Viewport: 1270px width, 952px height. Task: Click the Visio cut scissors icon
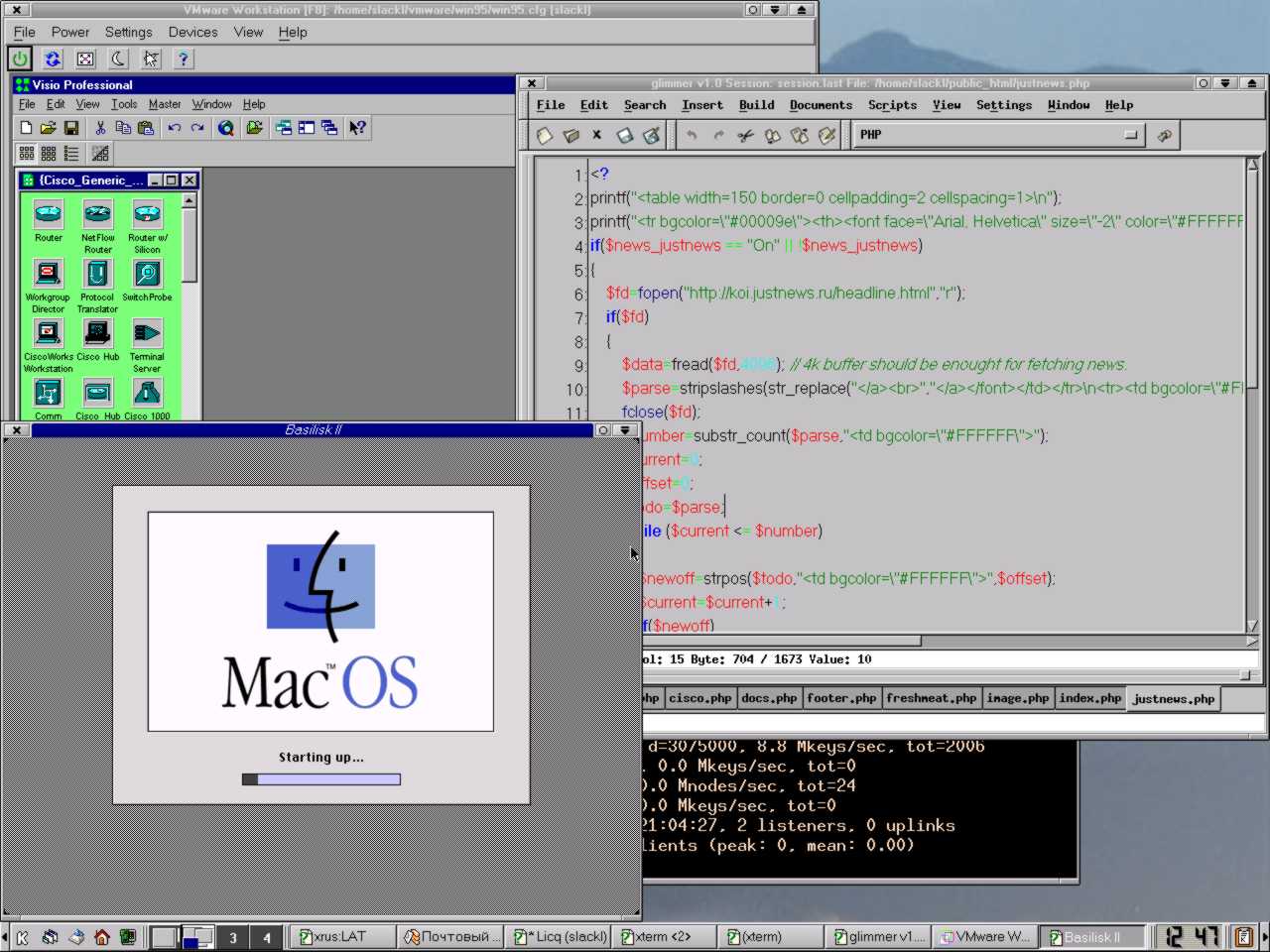100,128
